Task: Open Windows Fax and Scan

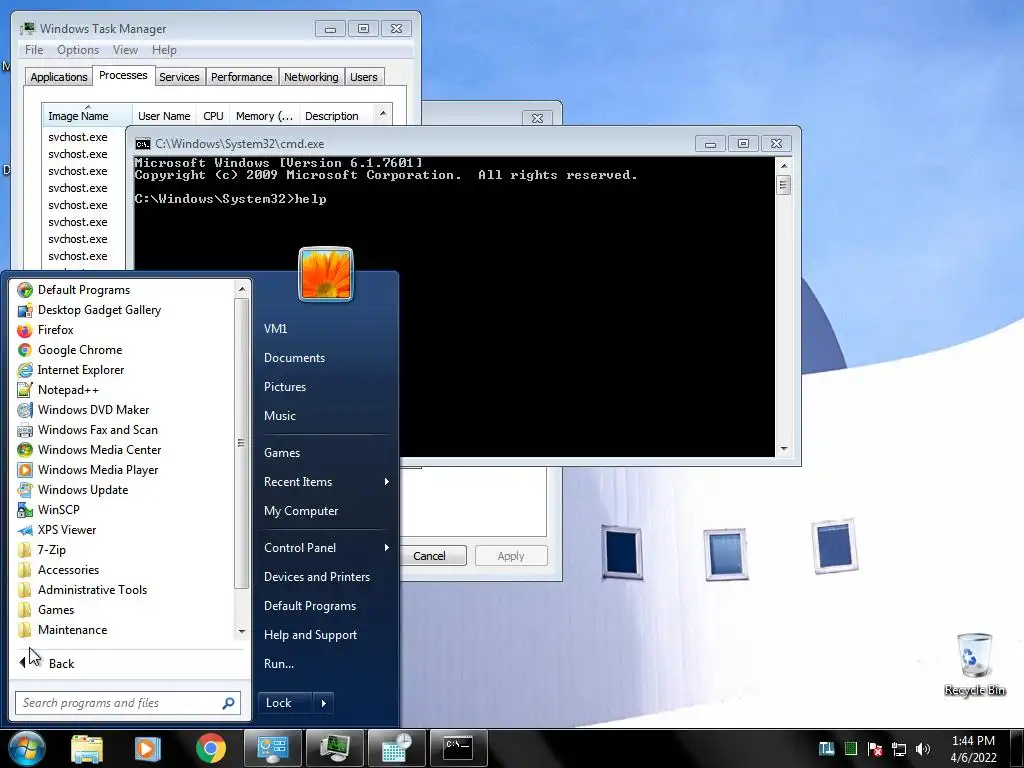Action: coord(97,430)
